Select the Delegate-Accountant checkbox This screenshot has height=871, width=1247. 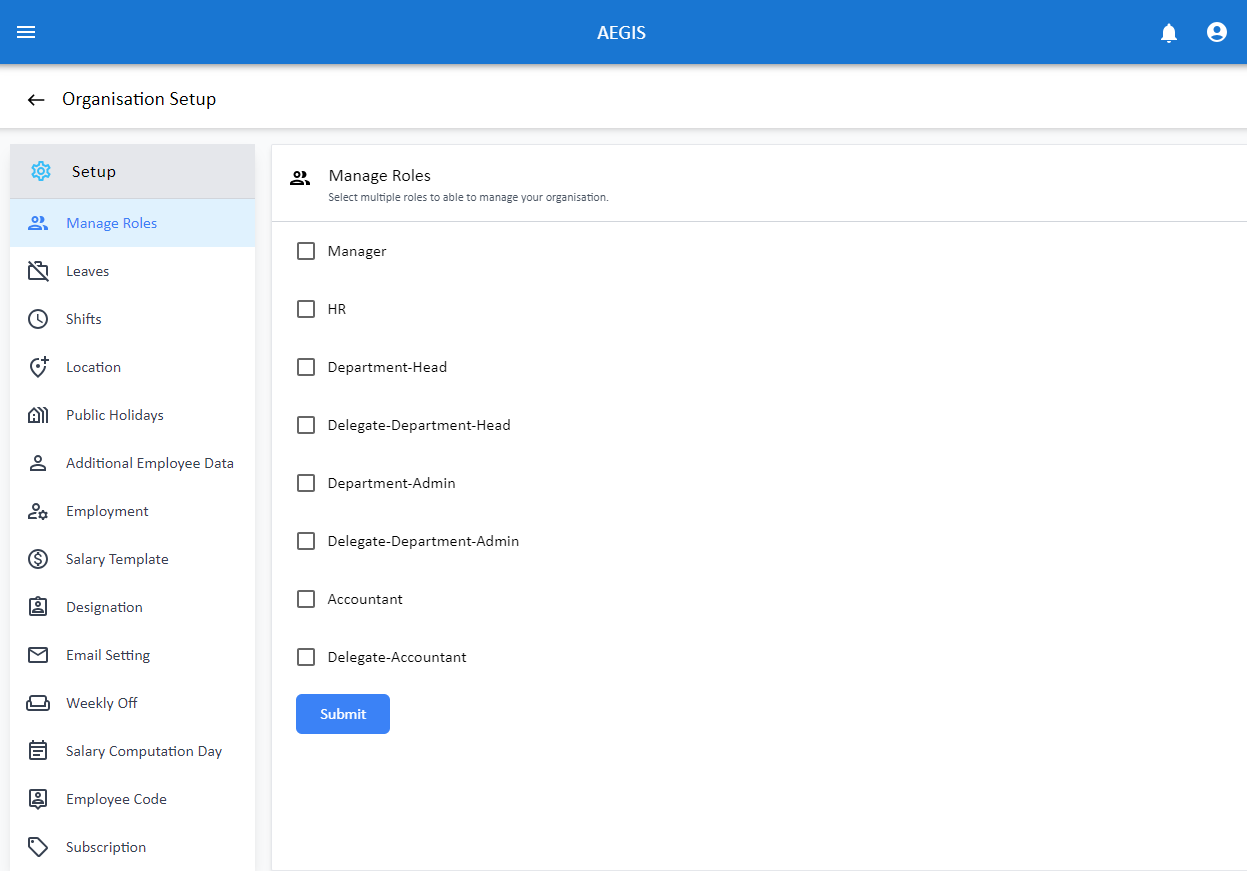coord(306,657)
